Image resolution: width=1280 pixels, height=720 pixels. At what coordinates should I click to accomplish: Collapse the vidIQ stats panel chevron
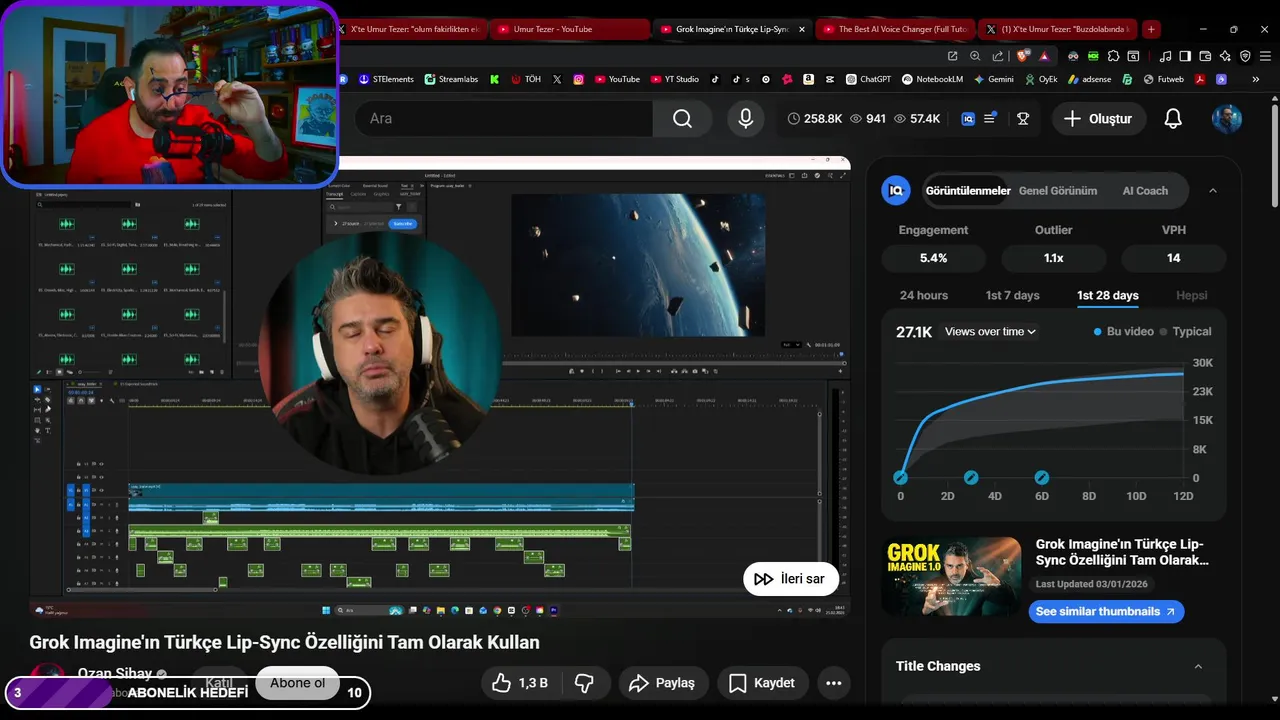(1213, 190)
